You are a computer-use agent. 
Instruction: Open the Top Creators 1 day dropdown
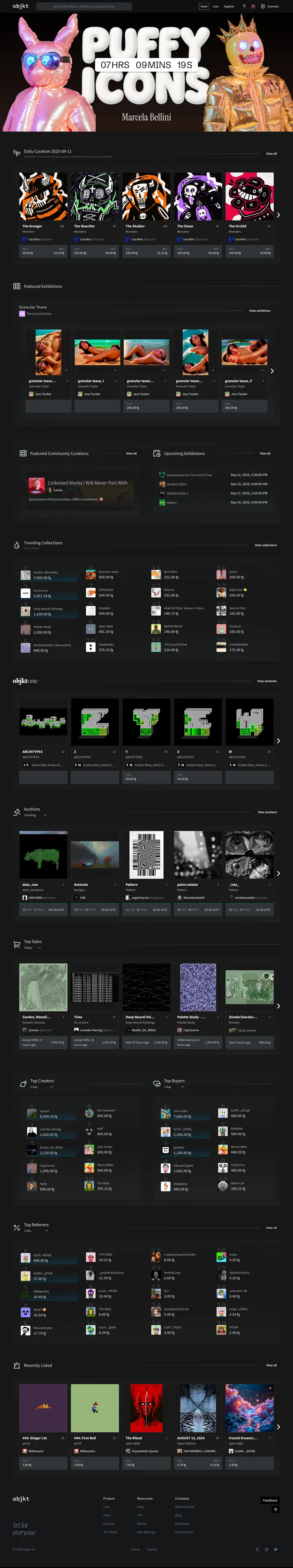click(x=51, y=1087)
